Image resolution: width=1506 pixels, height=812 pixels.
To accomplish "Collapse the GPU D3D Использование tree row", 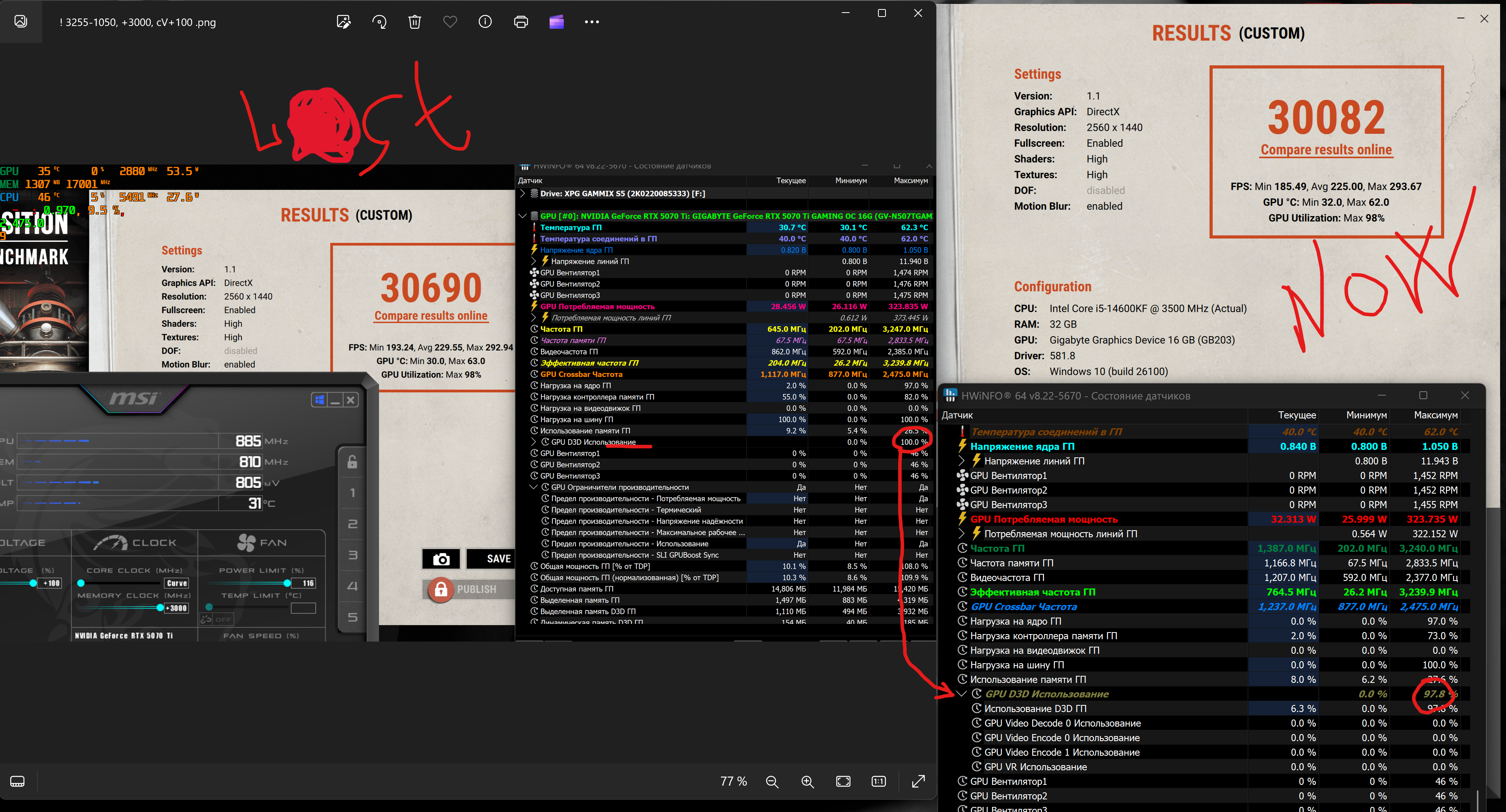I will coord(962,694).
